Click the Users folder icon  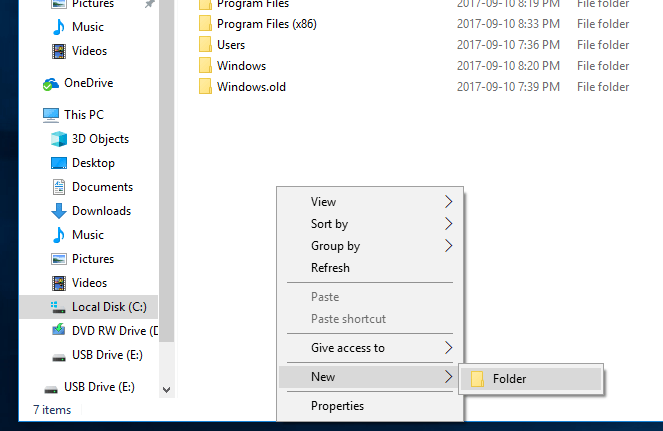(205, 44)
